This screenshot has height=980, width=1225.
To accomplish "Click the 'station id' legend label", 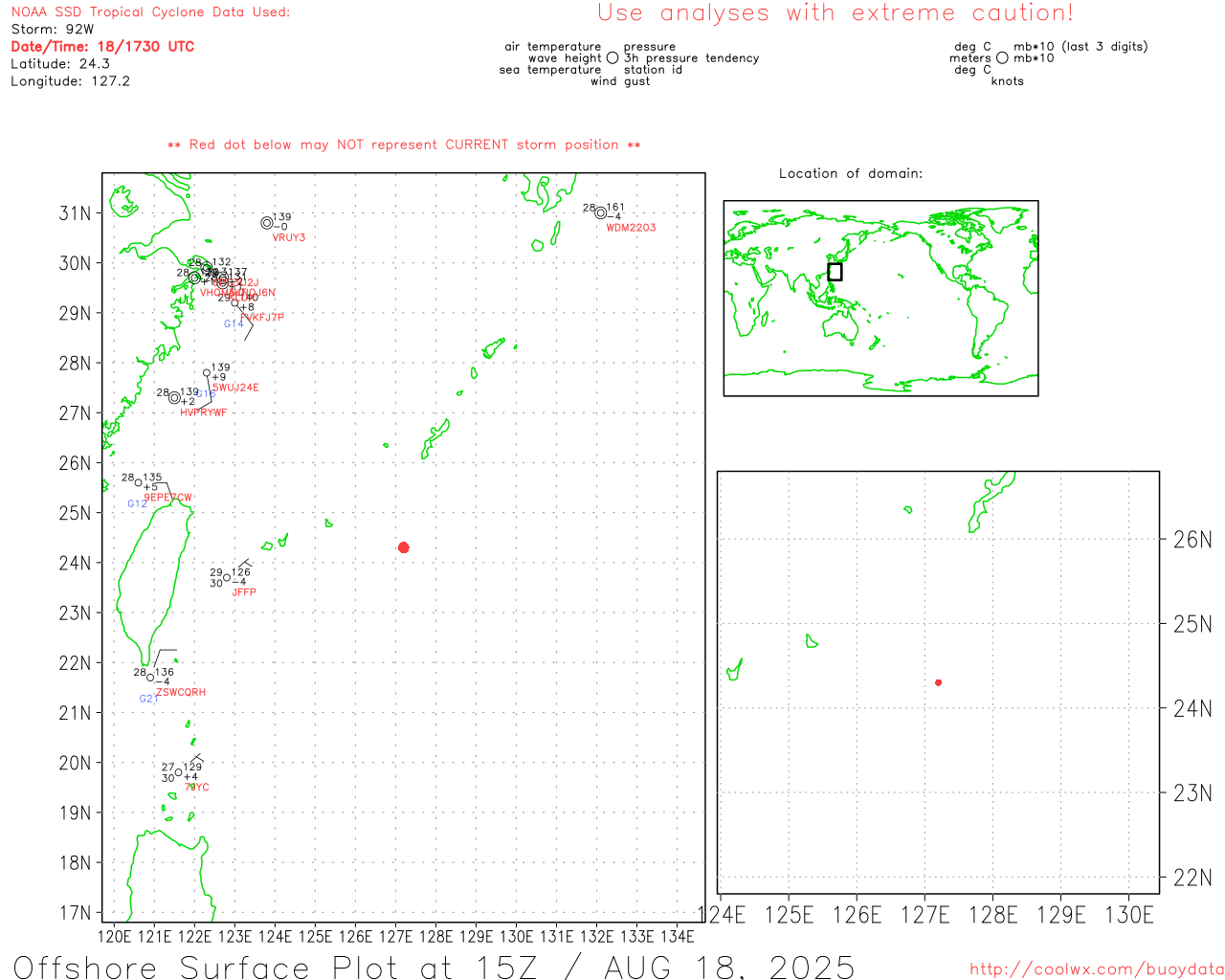I will [654, 70].
